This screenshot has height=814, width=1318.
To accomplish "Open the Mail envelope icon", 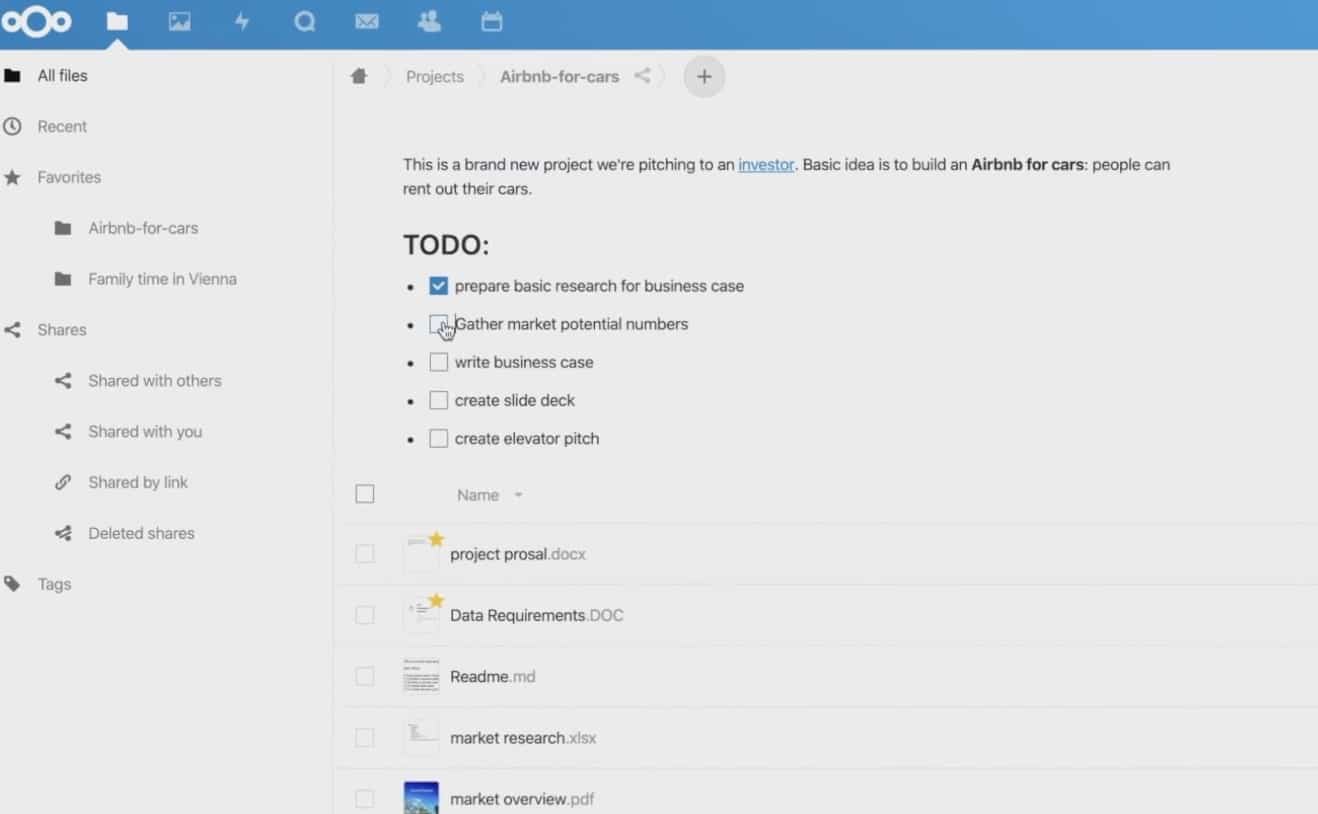I will [367, 21].
